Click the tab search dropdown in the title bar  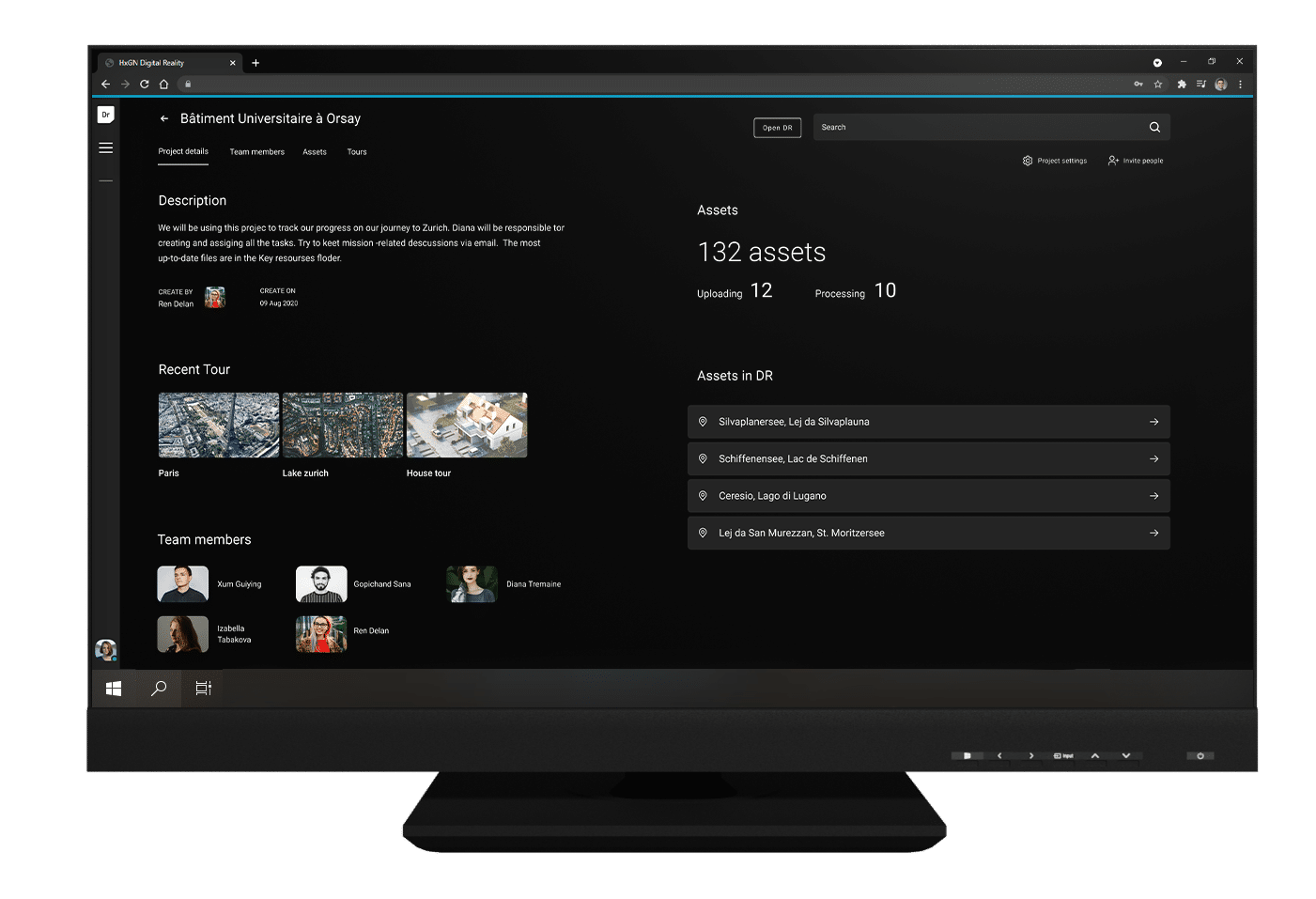pos(1157,63)
